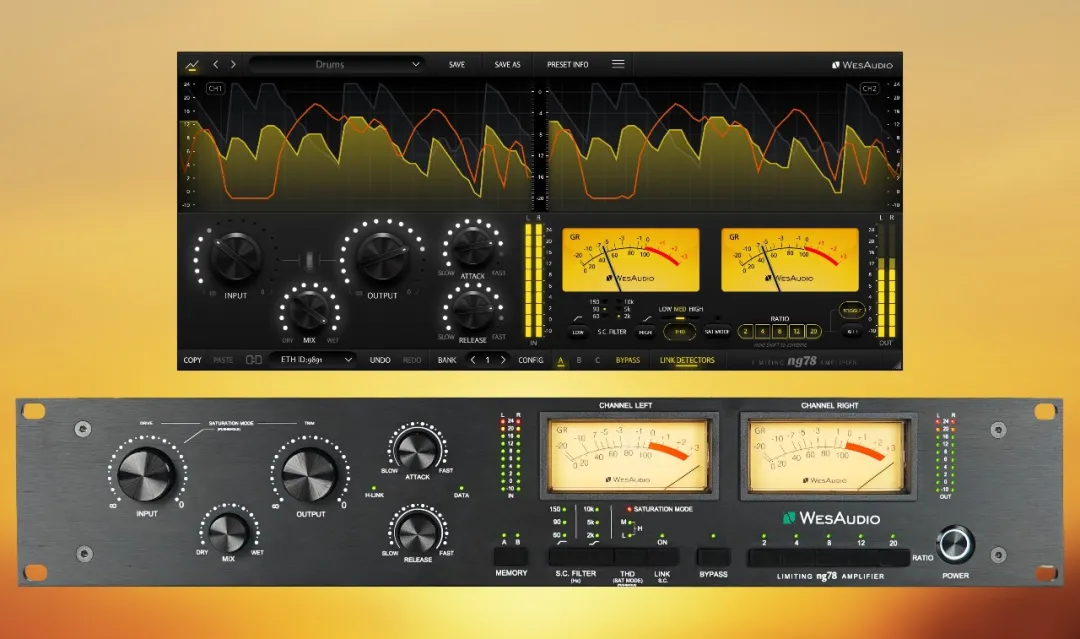Toggle the SAT MODE button
The height and width of the screenshot is (639, 1080).
[x=717, y=332]
